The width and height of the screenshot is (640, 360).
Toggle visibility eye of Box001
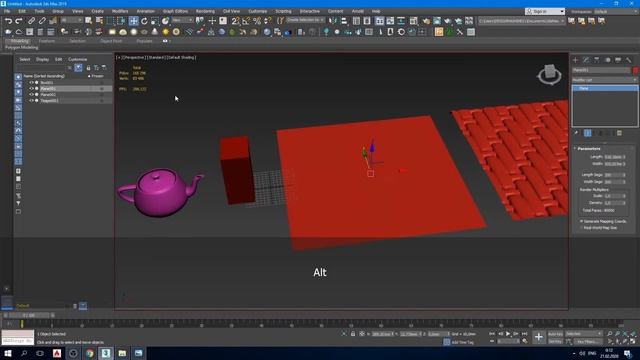point(31,82)
